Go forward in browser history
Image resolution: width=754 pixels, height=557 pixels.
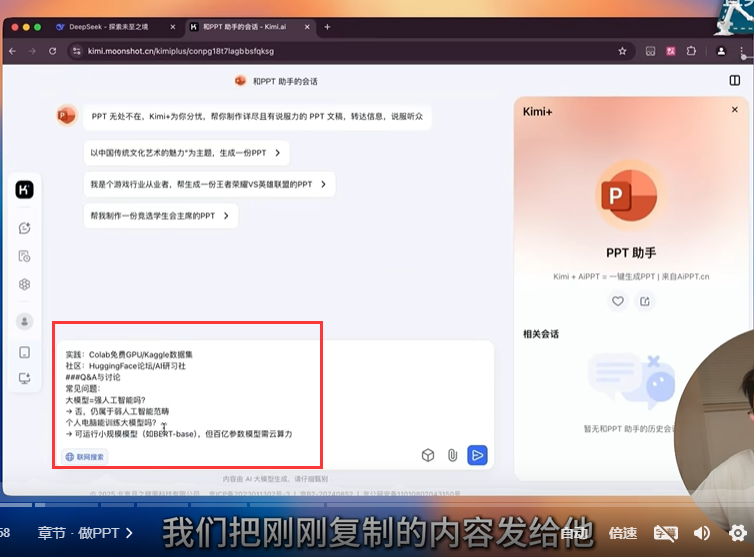32,51
